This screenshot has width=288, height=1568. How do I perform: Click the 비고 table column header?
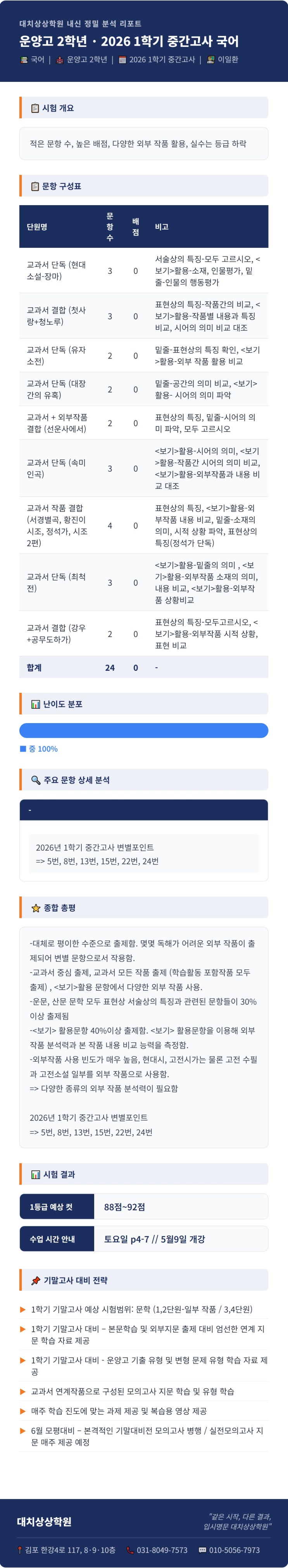click(162, 227)
